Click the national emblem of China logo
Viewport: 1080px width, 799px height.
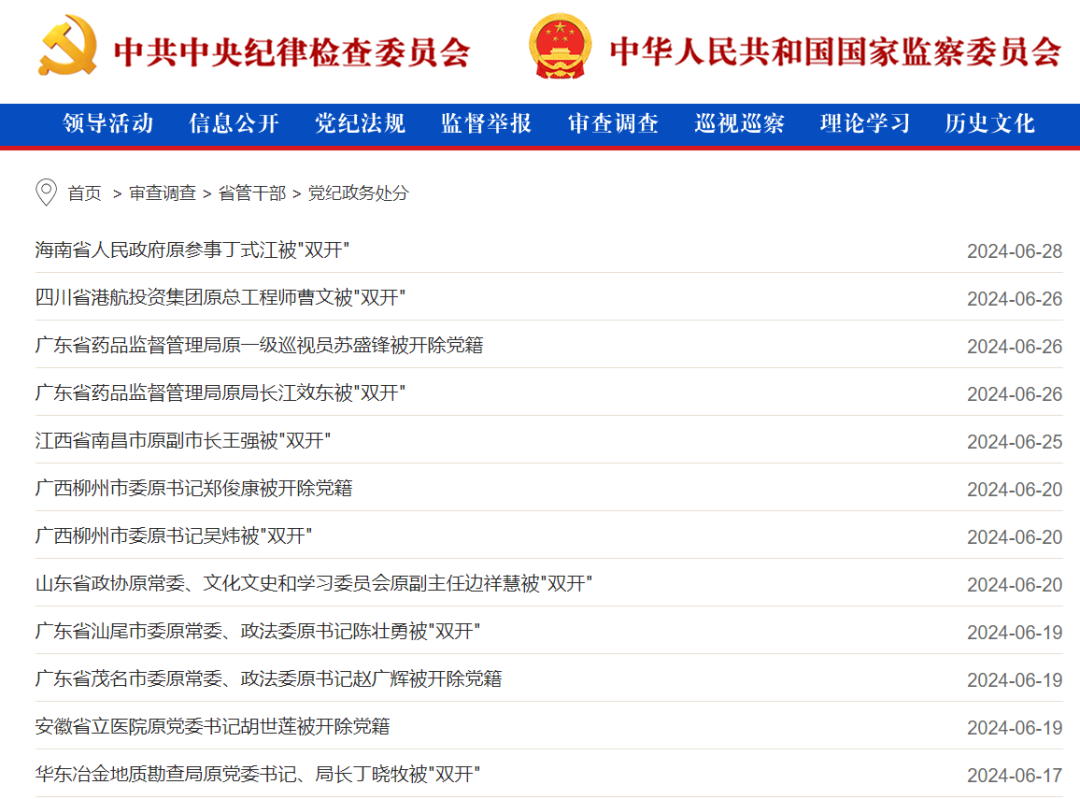point(560,46)
